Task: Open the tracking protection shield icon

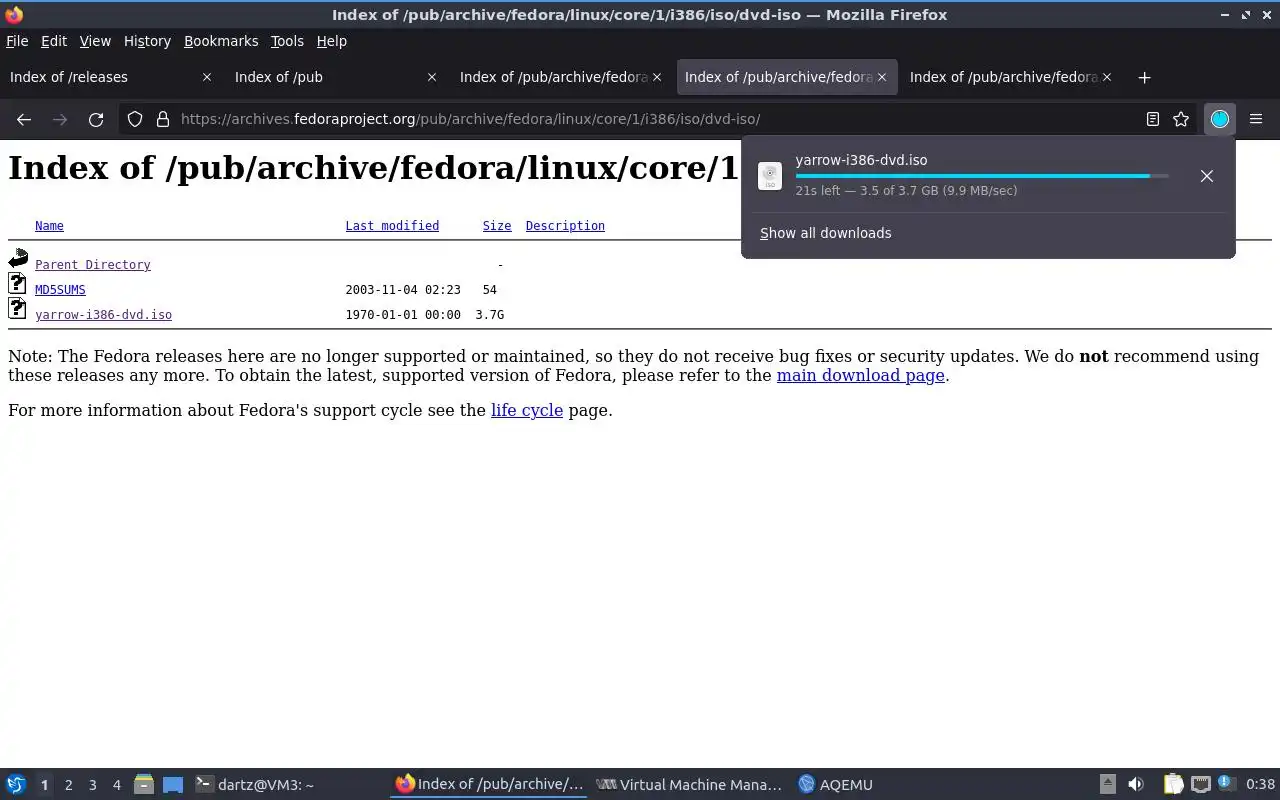Action: coord(135,119)
